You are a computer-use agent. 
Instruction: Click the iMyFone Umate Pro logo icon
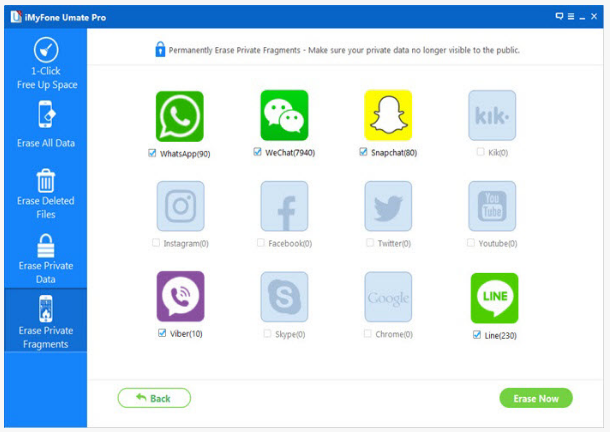(16, 17)
